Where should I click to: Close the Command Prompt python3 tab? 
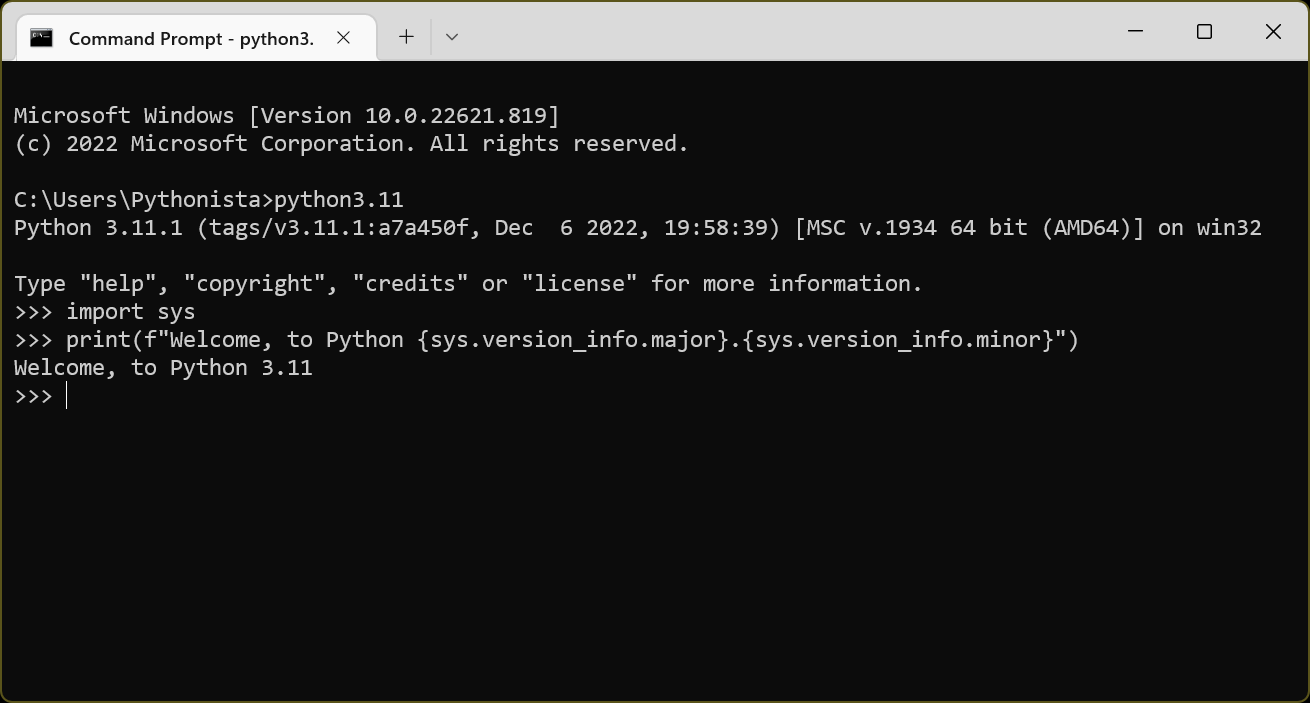343,38
